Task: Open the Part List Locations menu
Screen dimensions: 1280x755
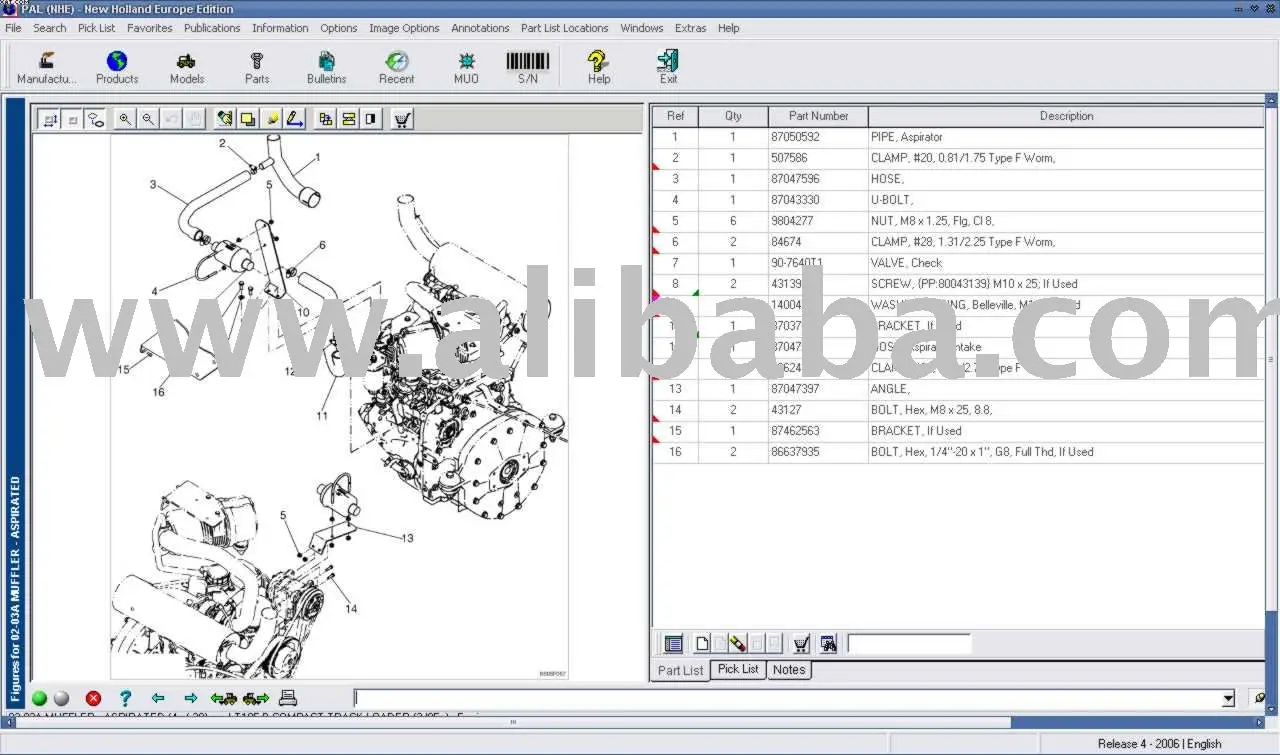Action: (x=564, y=28)
